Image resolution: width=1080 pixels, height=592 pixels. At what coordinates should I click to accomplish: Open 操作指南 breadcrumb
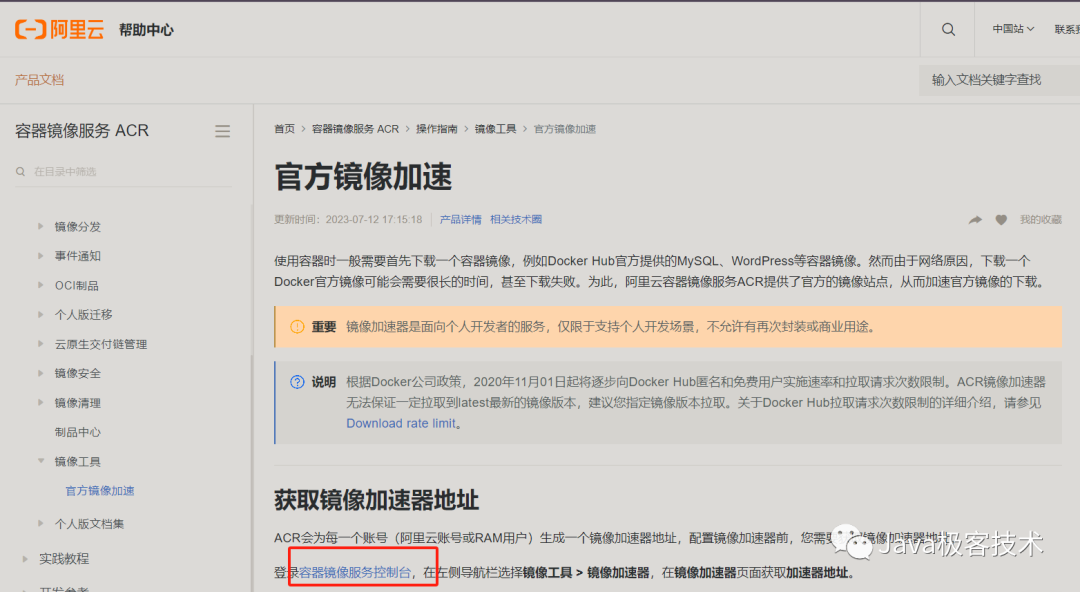(437, 129)
